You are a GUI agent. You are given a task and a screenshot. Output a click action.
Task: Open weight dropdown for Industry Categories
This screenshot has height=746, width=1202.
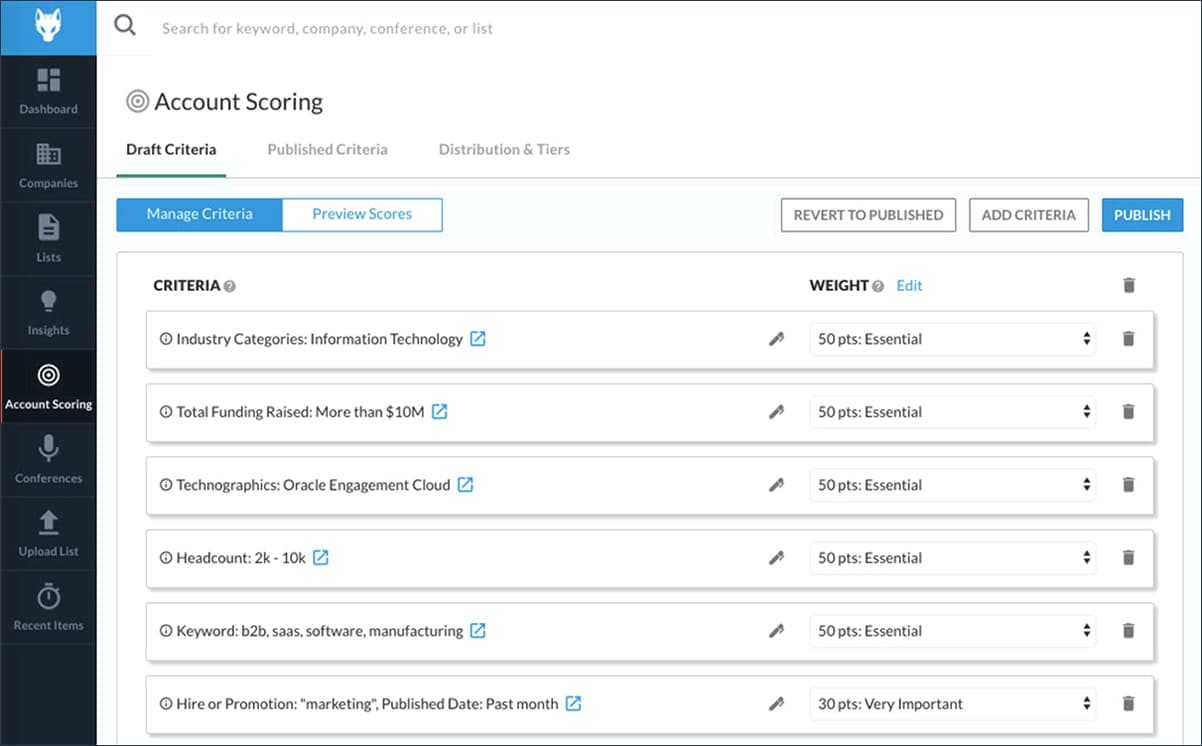click(x=952, y=339)
